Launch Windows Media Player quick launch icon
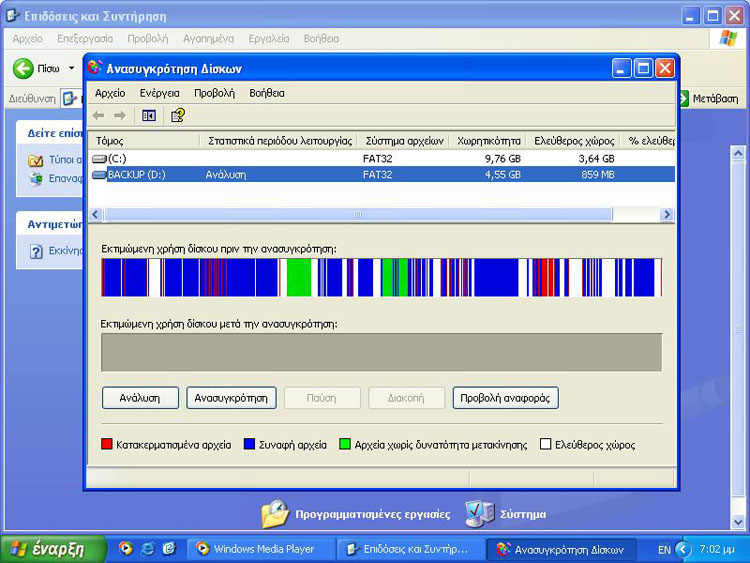 (x=126, y=548)
